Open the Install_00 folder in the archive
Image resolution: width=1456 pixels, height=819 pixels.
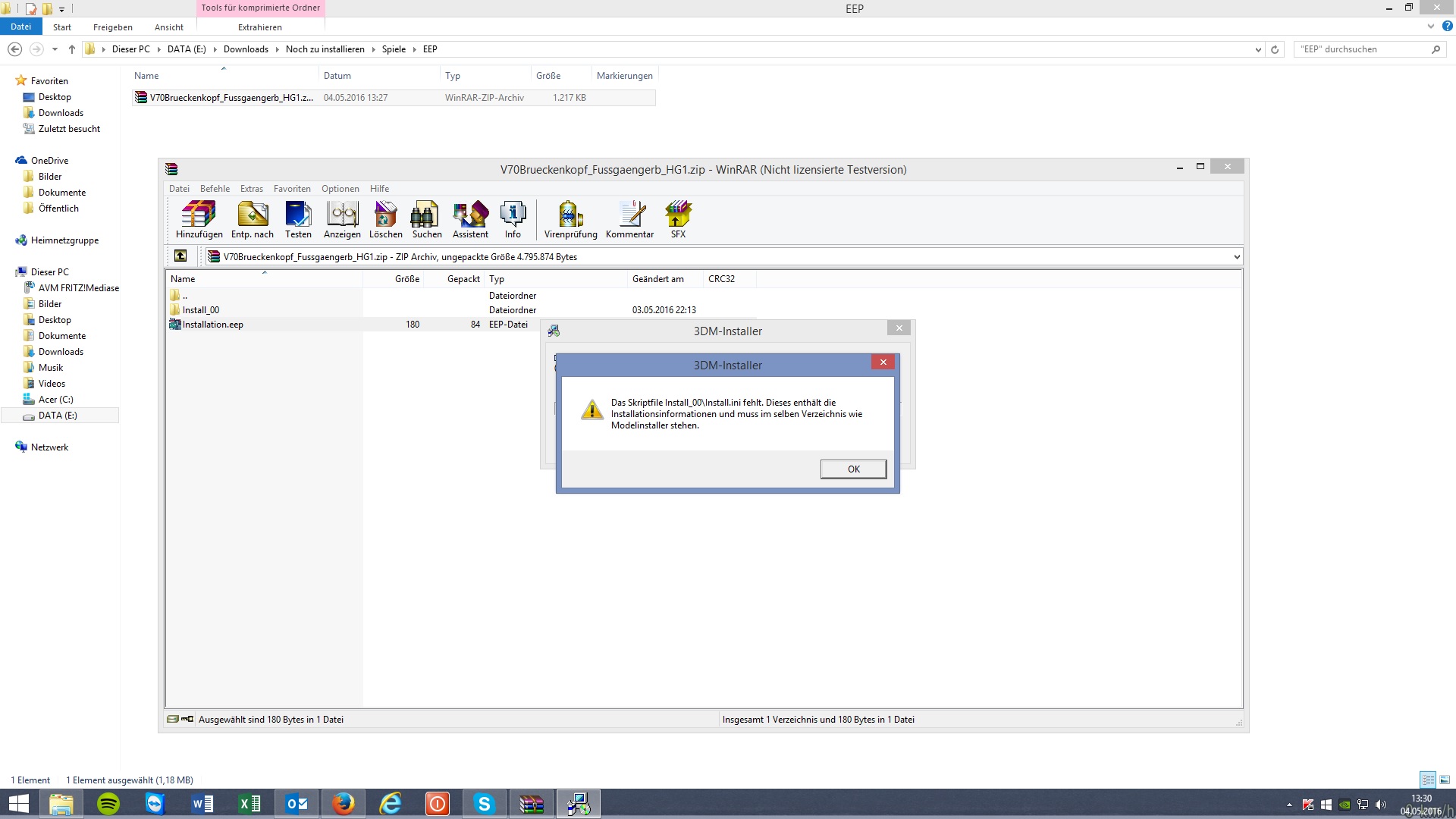point(201,310)
